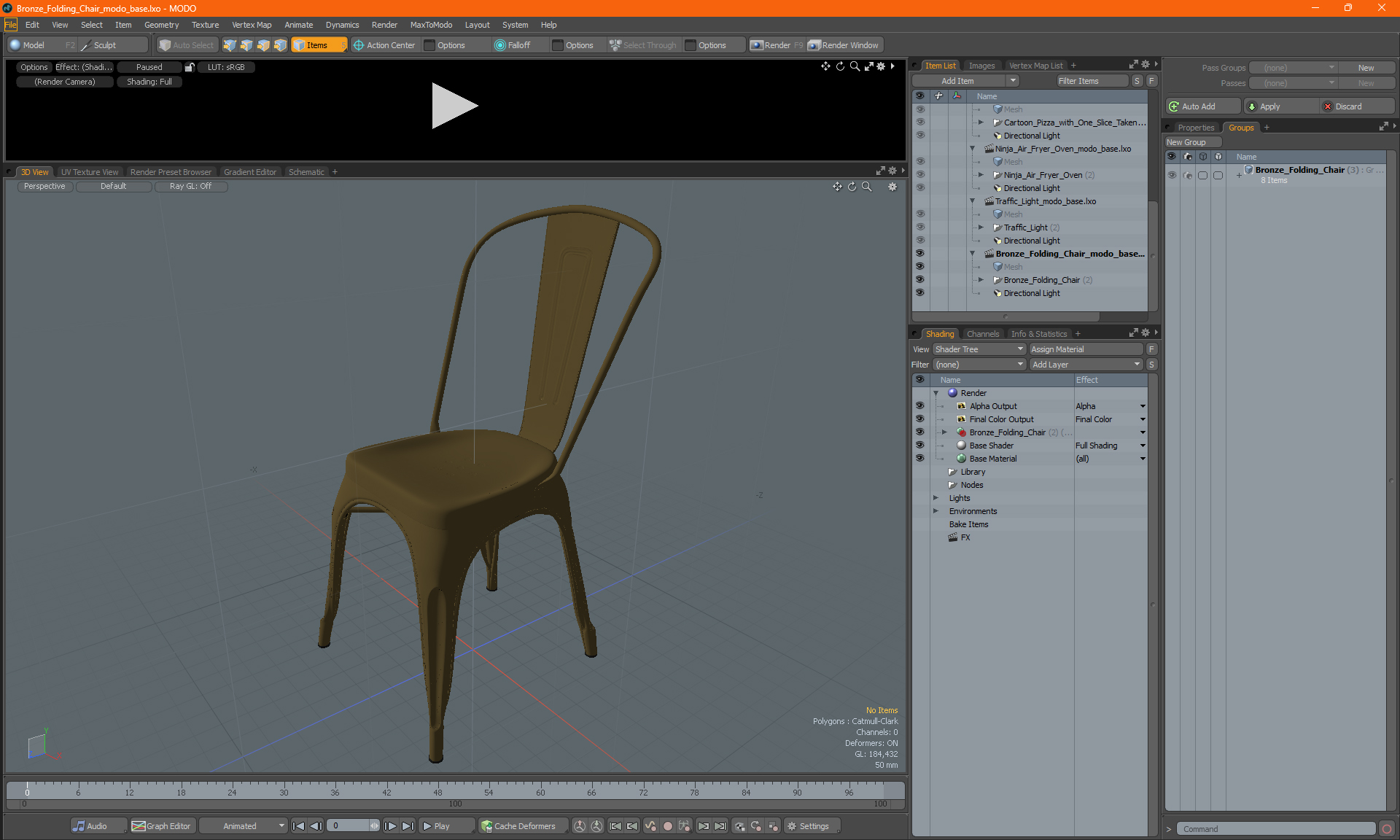Screen dimensions: 1400x840
Task: Switch to Properties tab
Action: (x=1196, y=128)
